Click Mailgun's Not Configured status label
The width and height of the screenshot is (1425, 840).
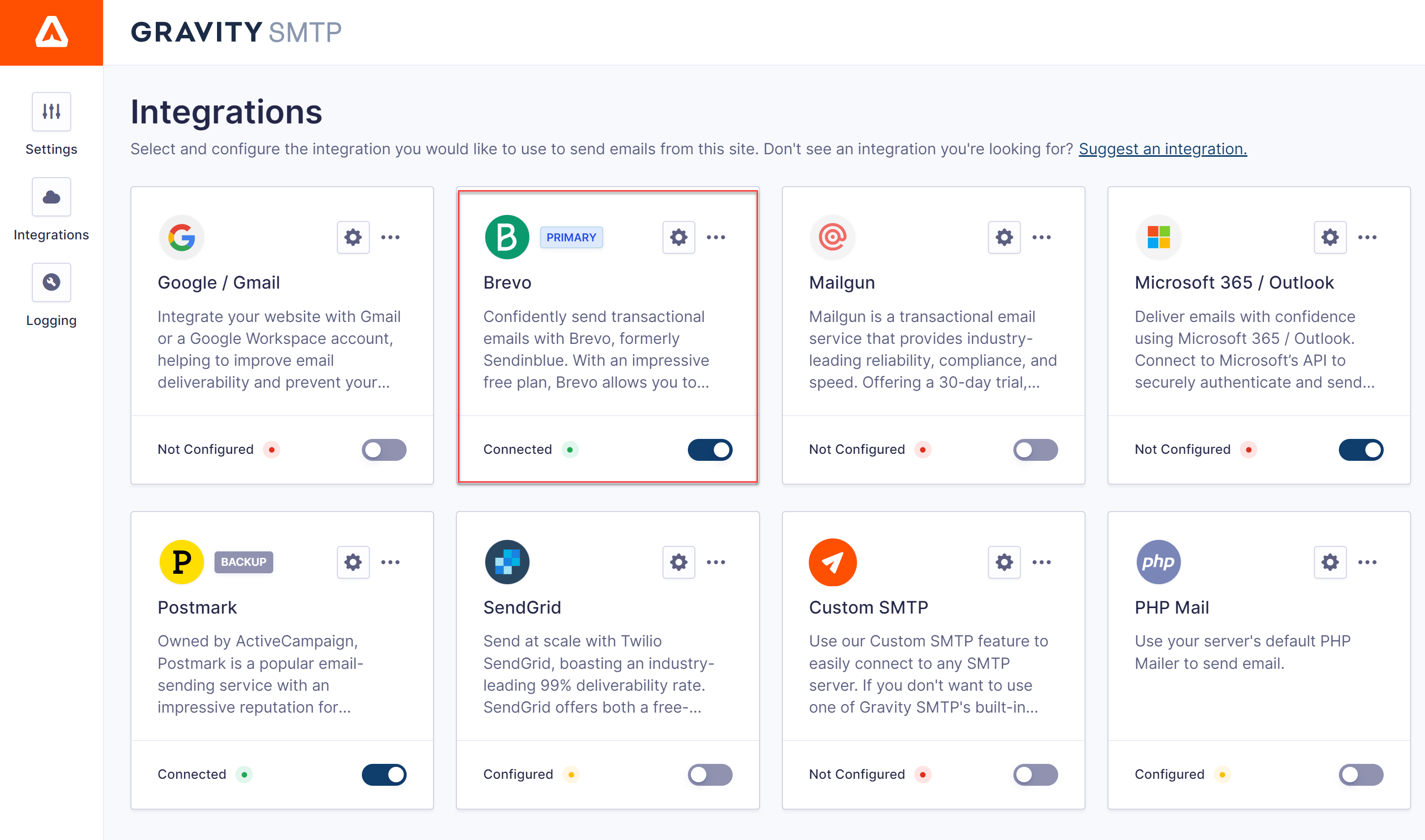tap(857, 449)
